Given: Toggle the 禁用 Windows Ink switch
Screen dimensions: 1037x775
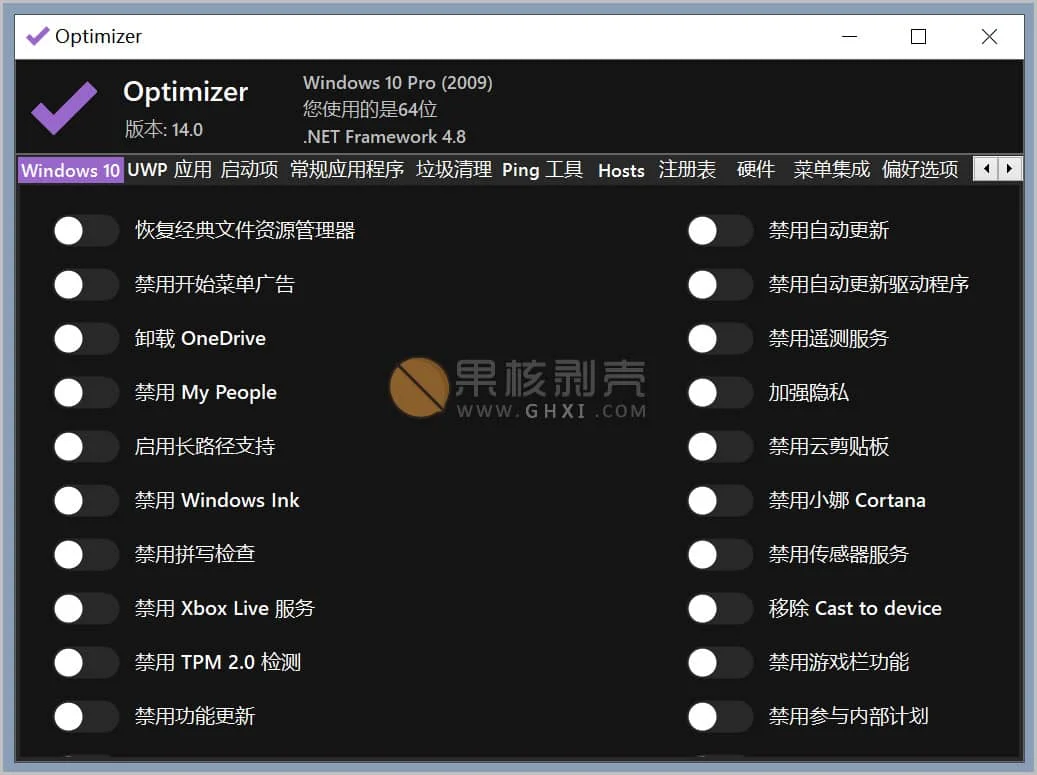Looking at the screenshot, I should [x=85, y=500].
